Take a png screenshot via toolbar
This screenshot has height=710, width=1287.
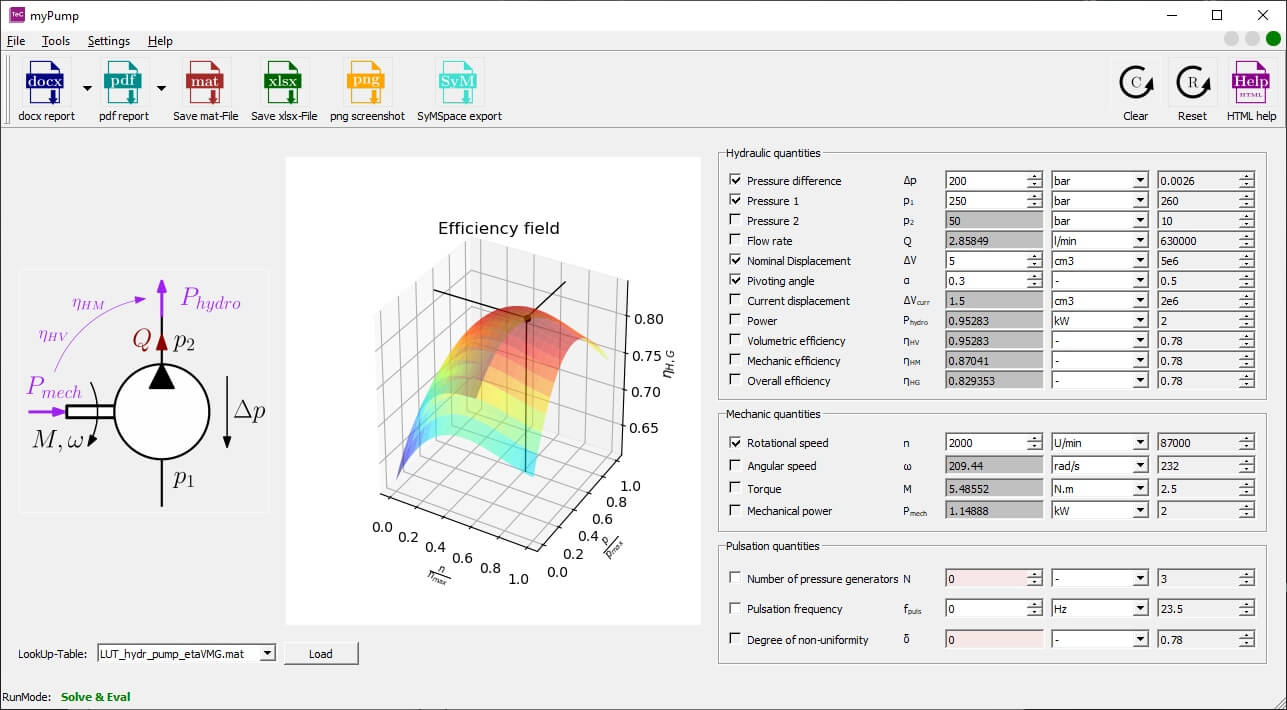pyautogui.click(x=367, y=83)
